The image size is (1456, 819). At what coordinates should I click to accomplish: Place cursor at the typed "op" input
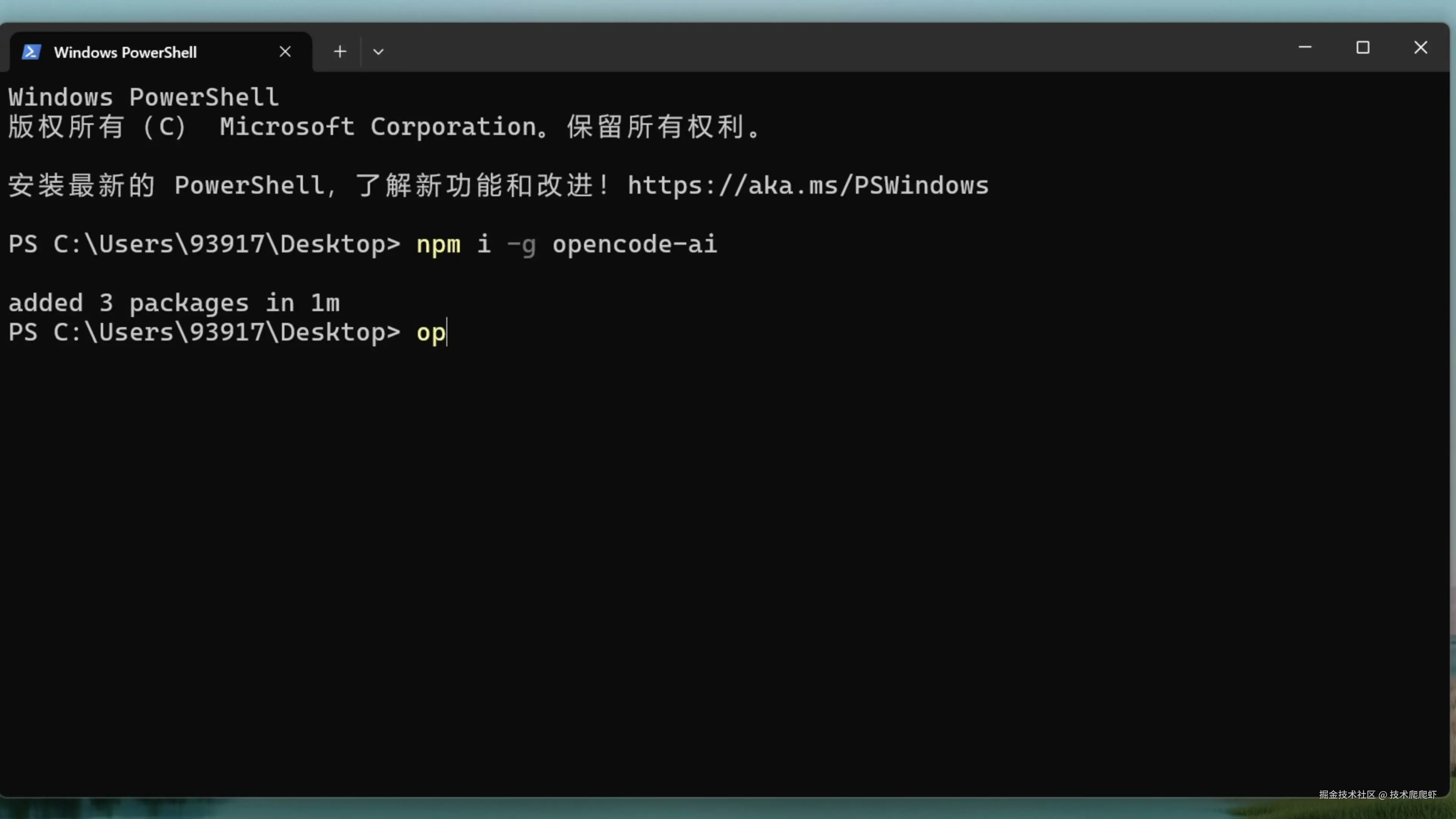click(x=431, y=333)
